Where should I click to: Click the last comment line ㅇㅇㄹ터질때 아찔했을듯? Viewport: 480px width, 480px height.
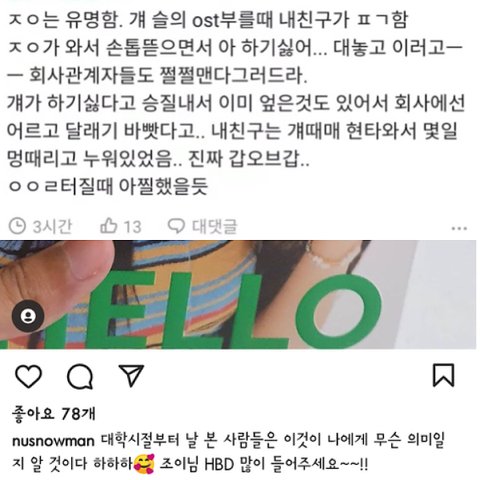[108, 186]
